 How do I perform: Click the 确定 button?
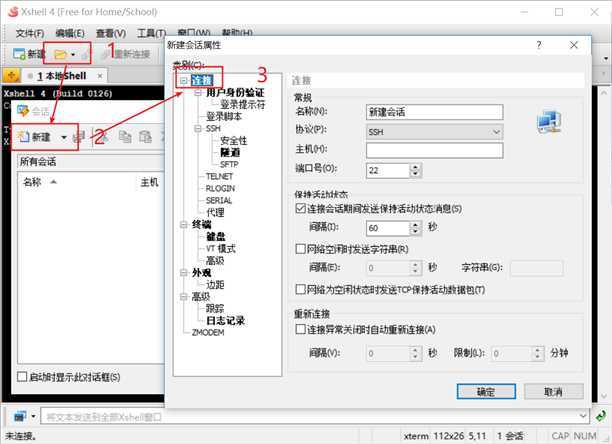tap(486, 391)
